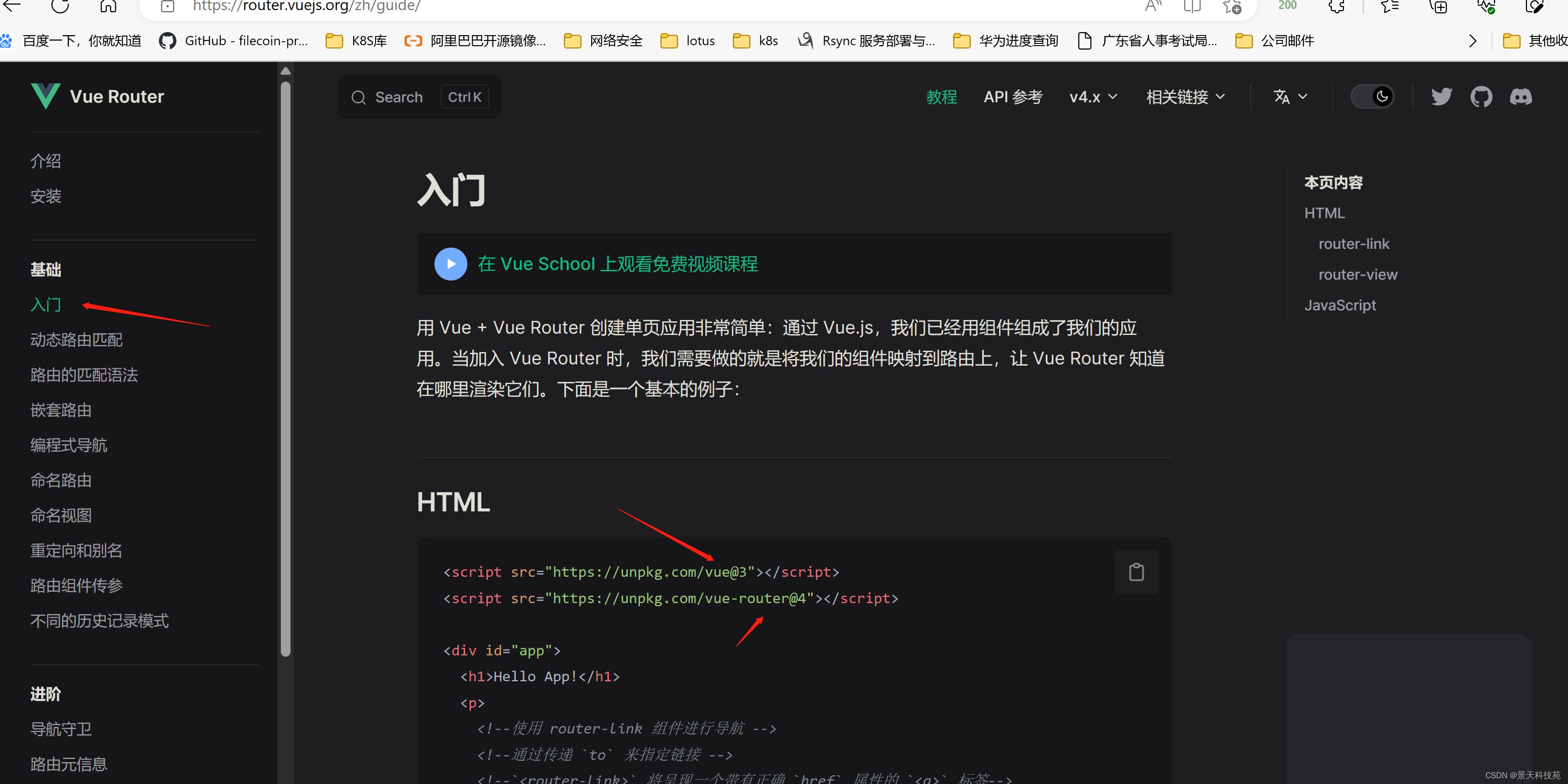
Task: Open 不同的历史记录模式 sidebar item
Action: [99, 621]
